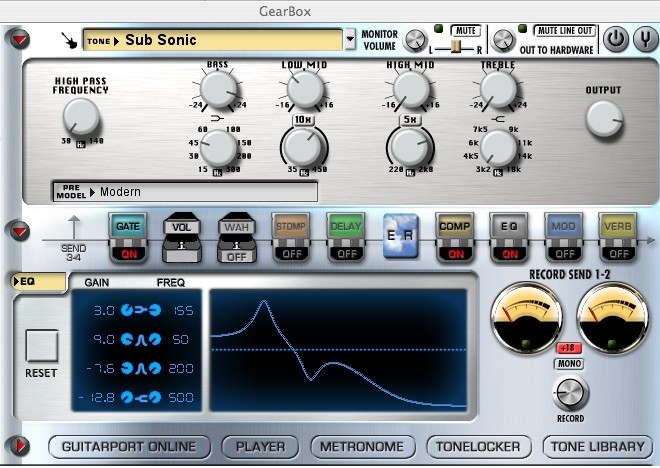Click the 9.0 gain band peak icon

pos(141,339)
